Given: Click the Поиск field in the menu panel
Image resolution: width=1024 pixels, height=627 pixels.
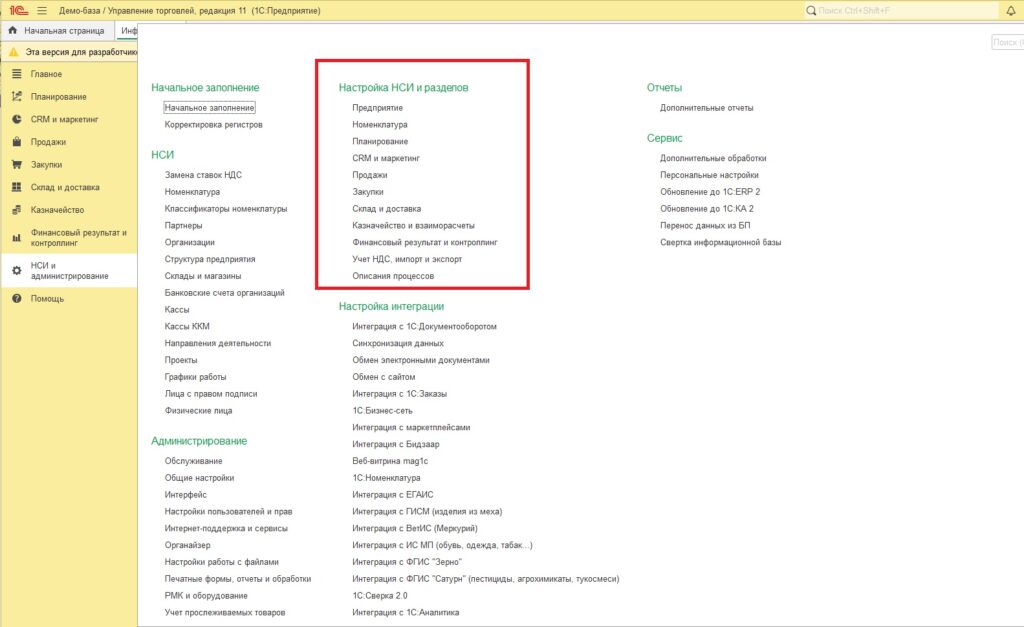Looking at the screenshot, I should (1007, 42).
